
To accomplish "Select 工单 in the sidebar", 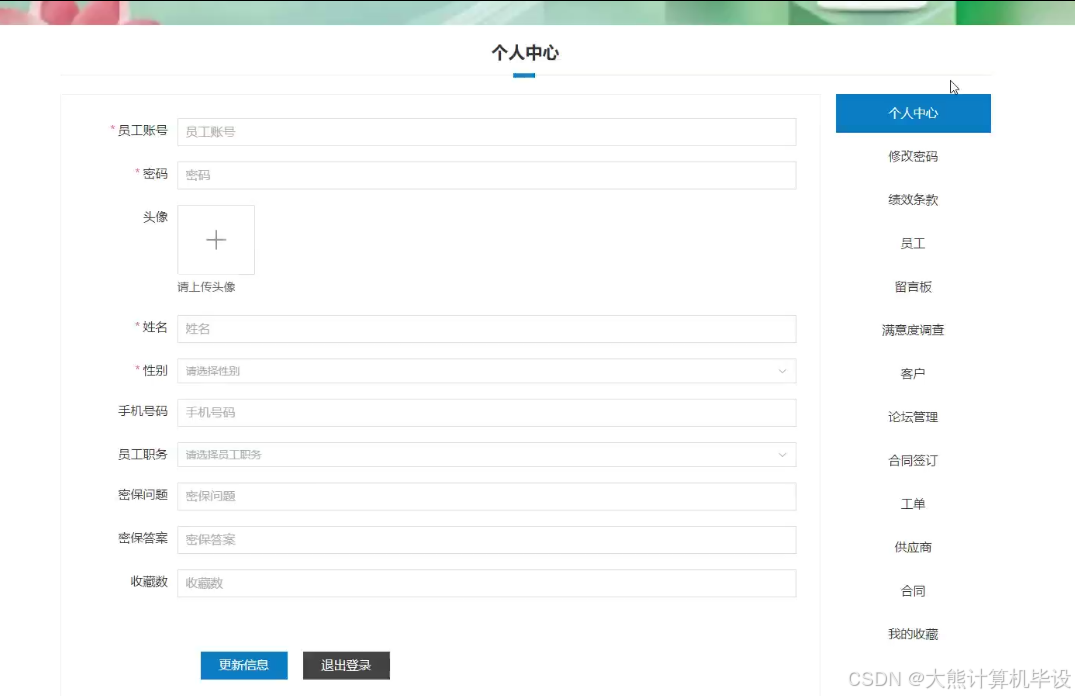I will 913,504.
